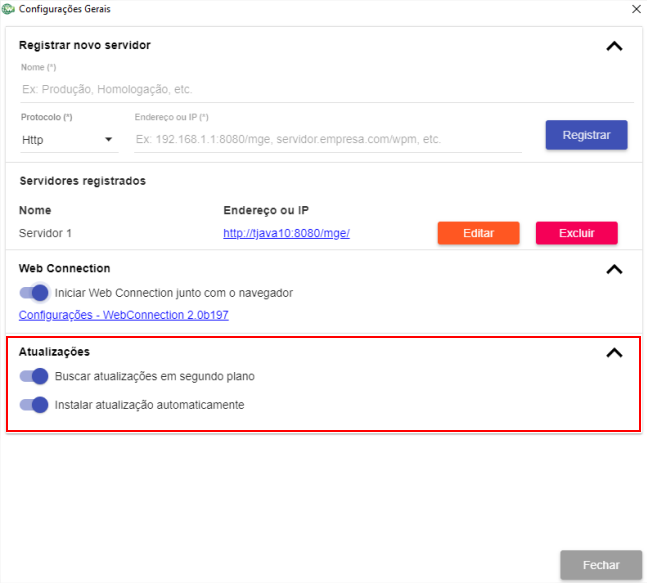Turn off Instalar atualização automaticamente

coord(34,405)
